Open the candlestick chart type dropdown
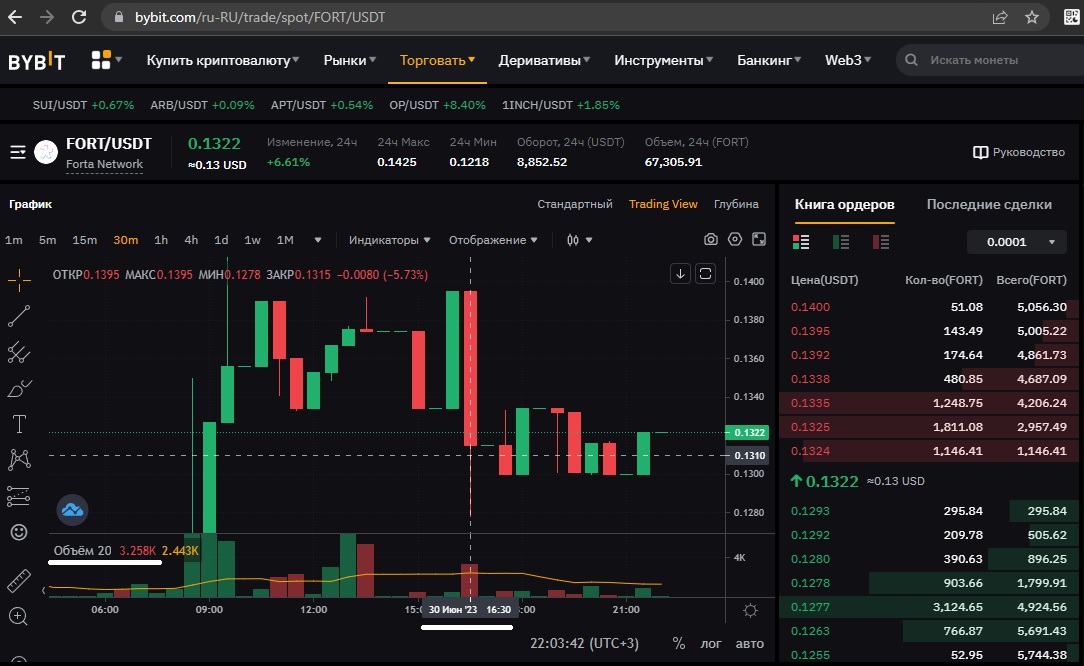 (x=579, y=240)
